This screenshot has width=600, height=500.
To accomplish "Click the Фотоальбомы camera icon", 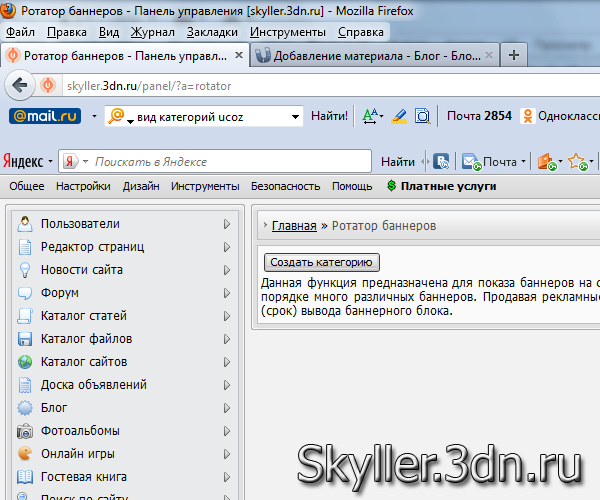I will click(x=25, y=431).
